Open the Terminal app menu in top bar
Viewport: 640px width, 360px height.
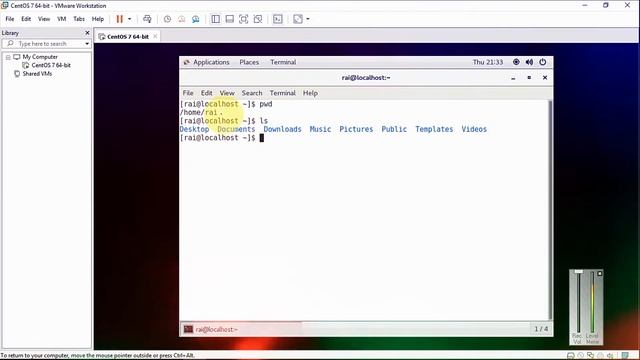coord(283,62)
